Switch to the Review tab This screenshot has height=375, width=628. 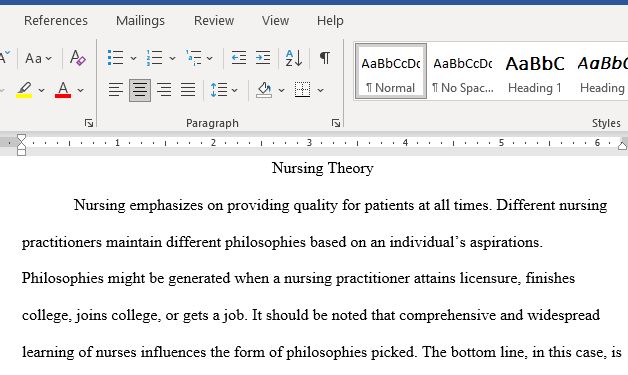[x=214, y=20]
